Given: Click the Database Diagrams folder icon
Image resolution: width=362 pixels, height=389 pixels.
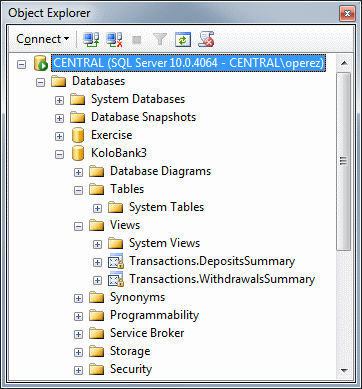Looking at the screenshot, I should pos(97,171).
